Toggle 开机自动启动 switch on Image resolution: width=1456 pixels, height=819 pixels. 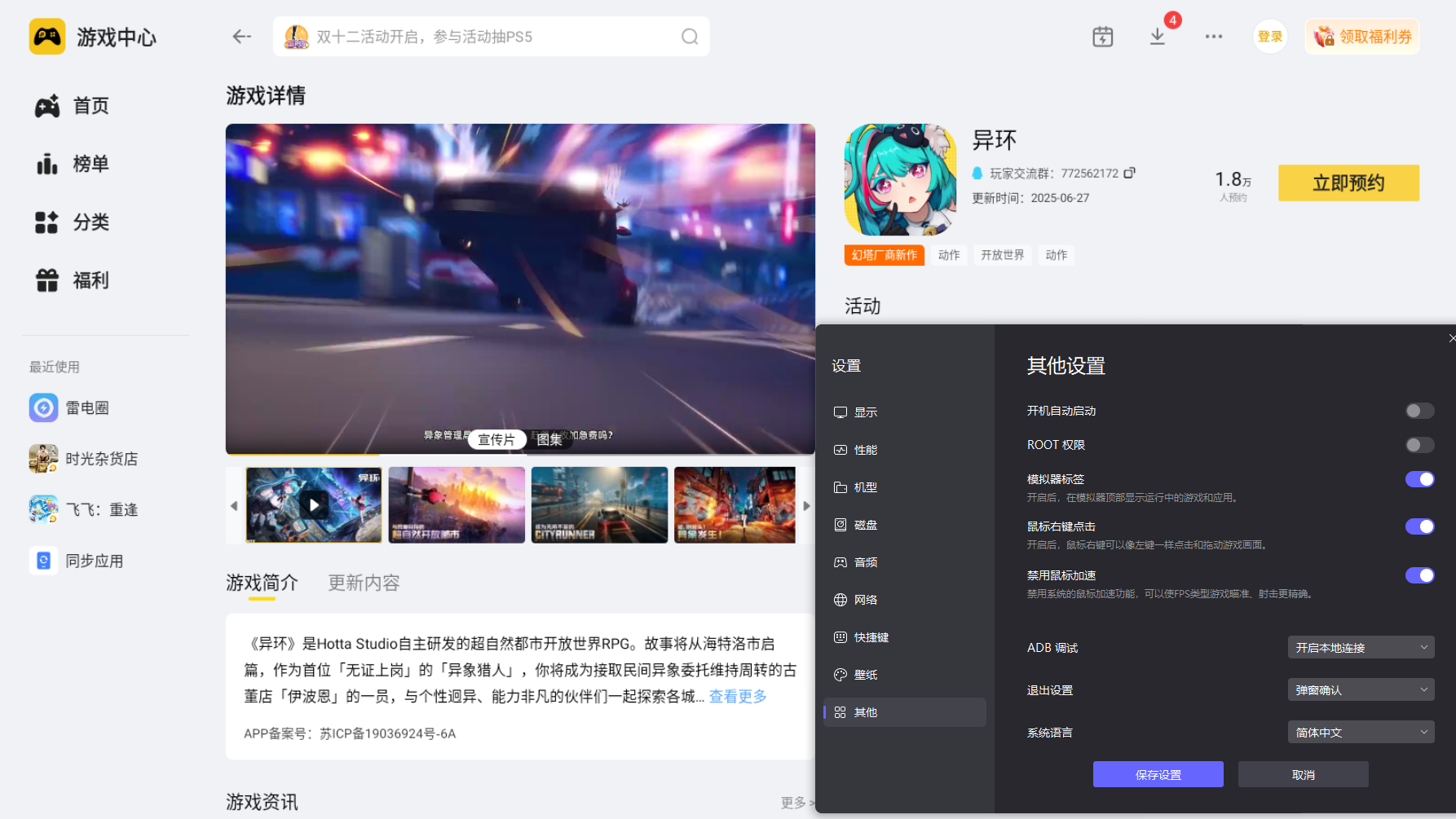point(1419,411)
